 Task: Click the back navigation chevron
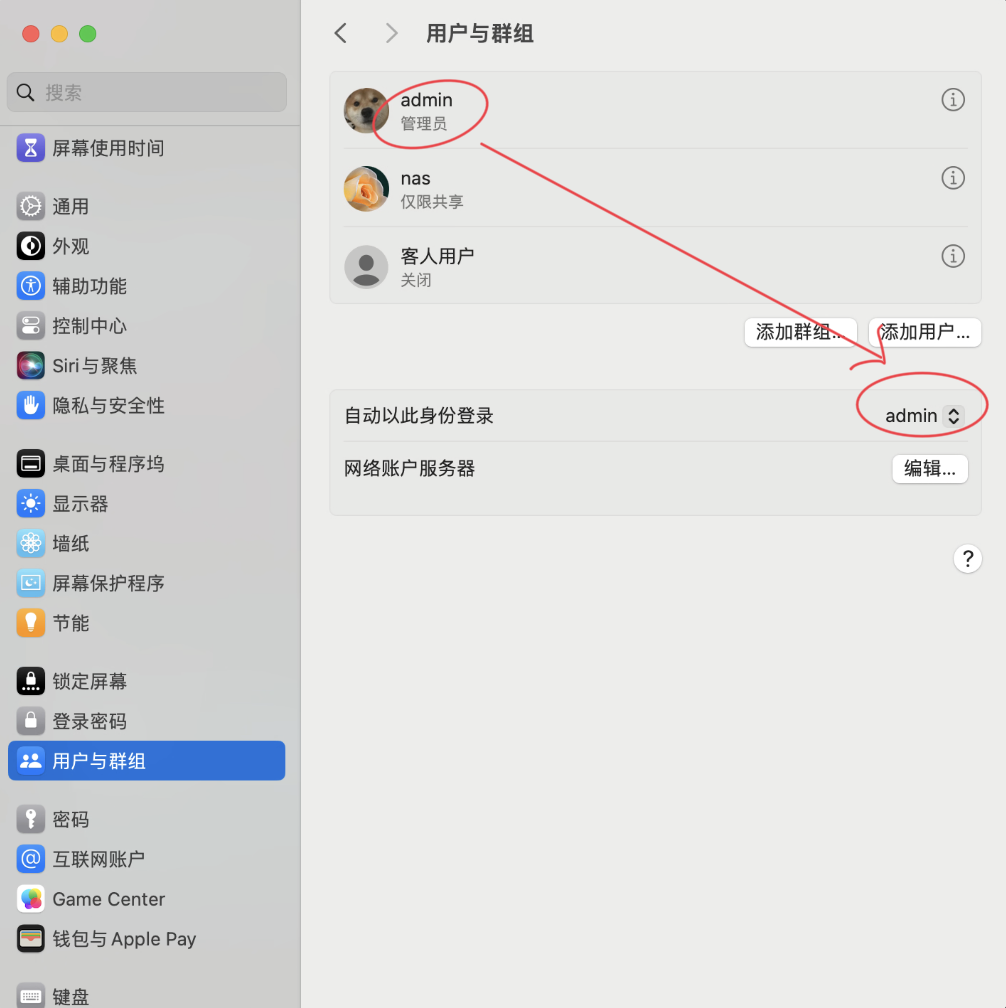(x=340, y=33)
